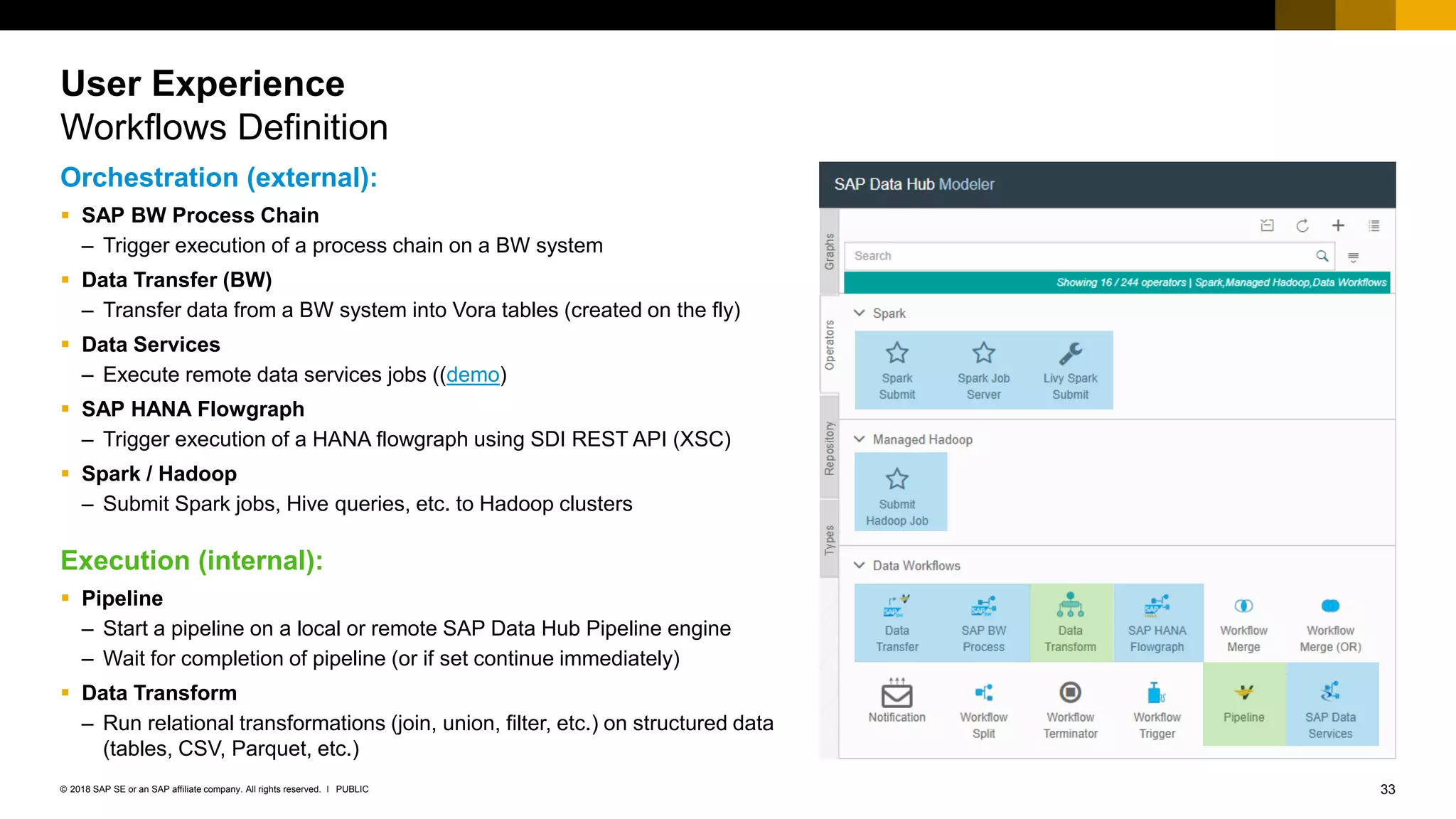Image resolution: width=1456 pixels, height=819 pixels.
Task: Click the 'SAP HANA Flowgraph' bullet heading
Action: (x=193, y=409)
